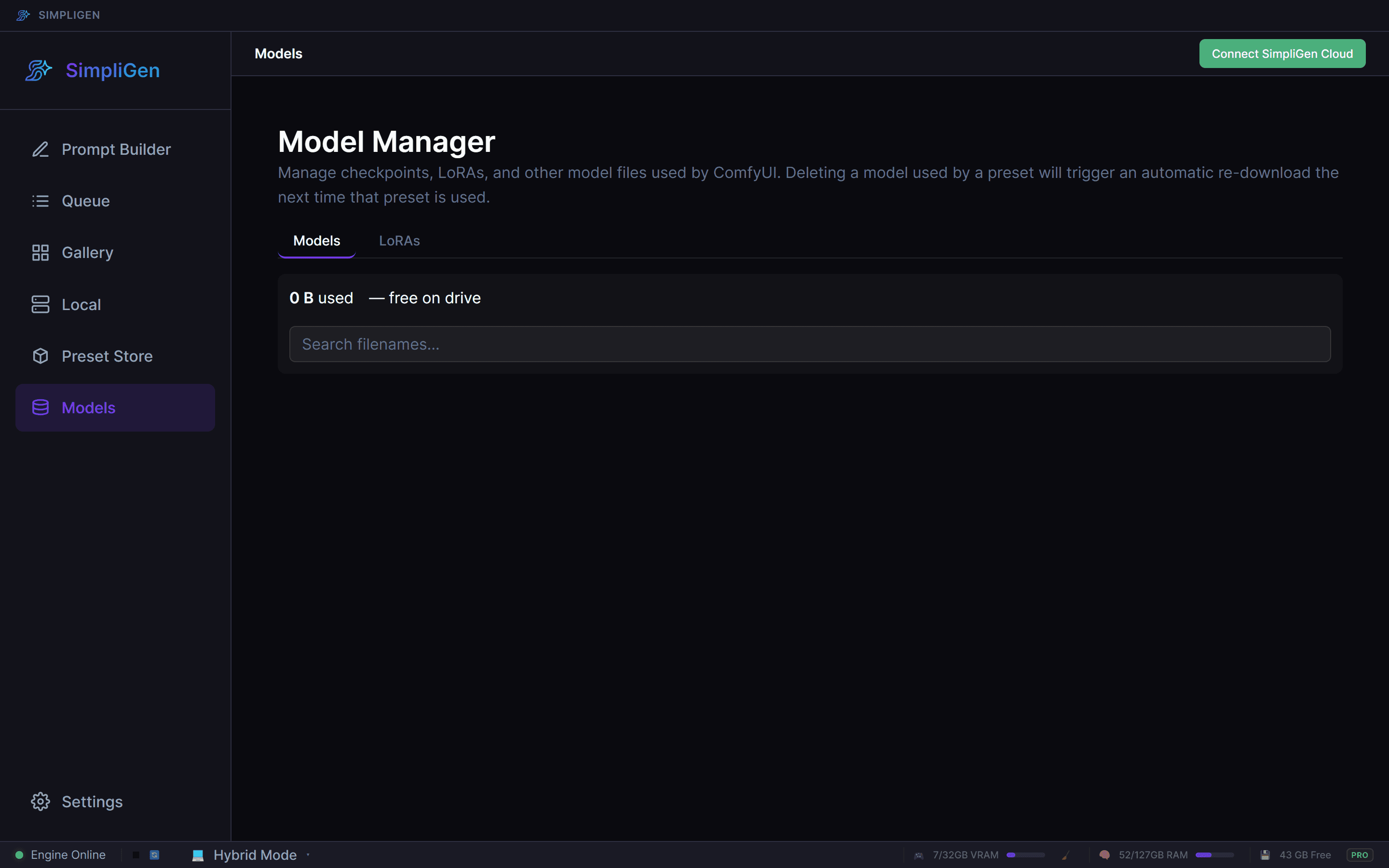Select the Models tab in Model Manager

pyautogui.click(x=317, y=241)
